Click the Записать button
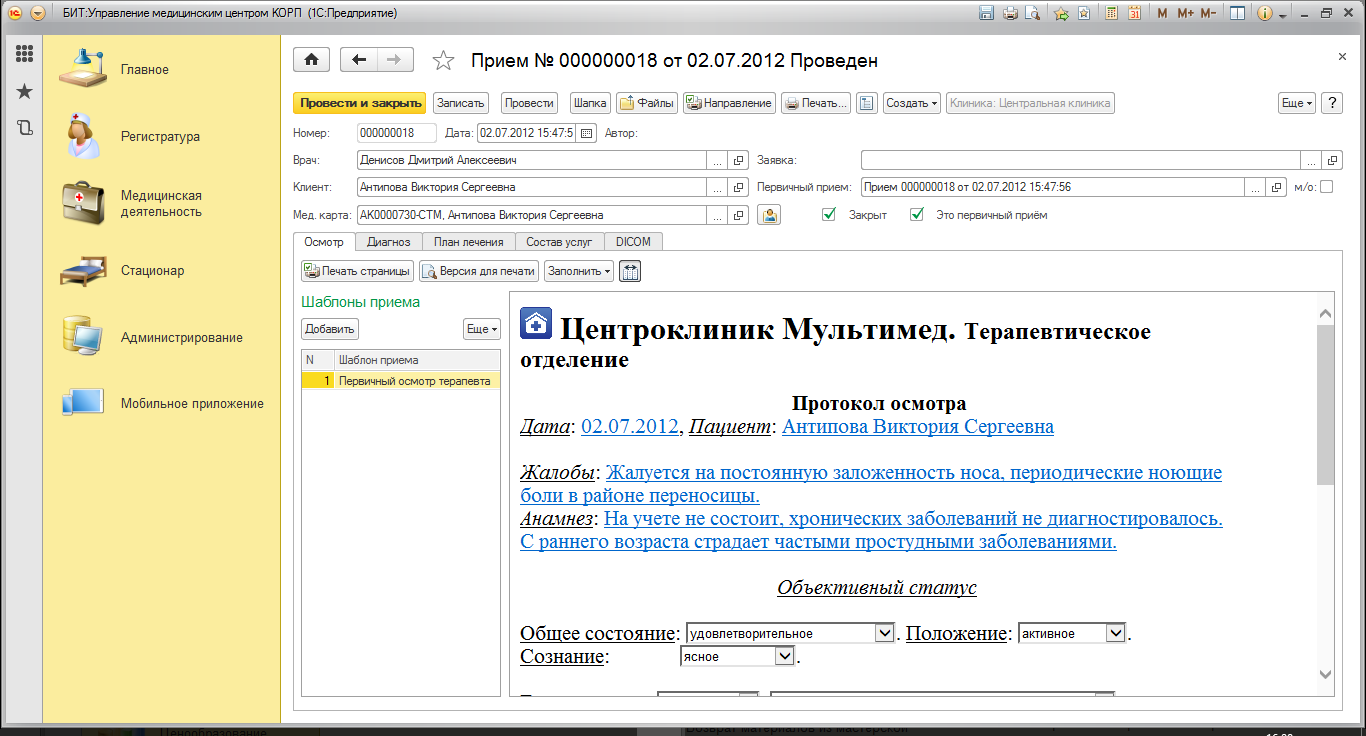1366x736 pixels. click(x=461, y=103)
